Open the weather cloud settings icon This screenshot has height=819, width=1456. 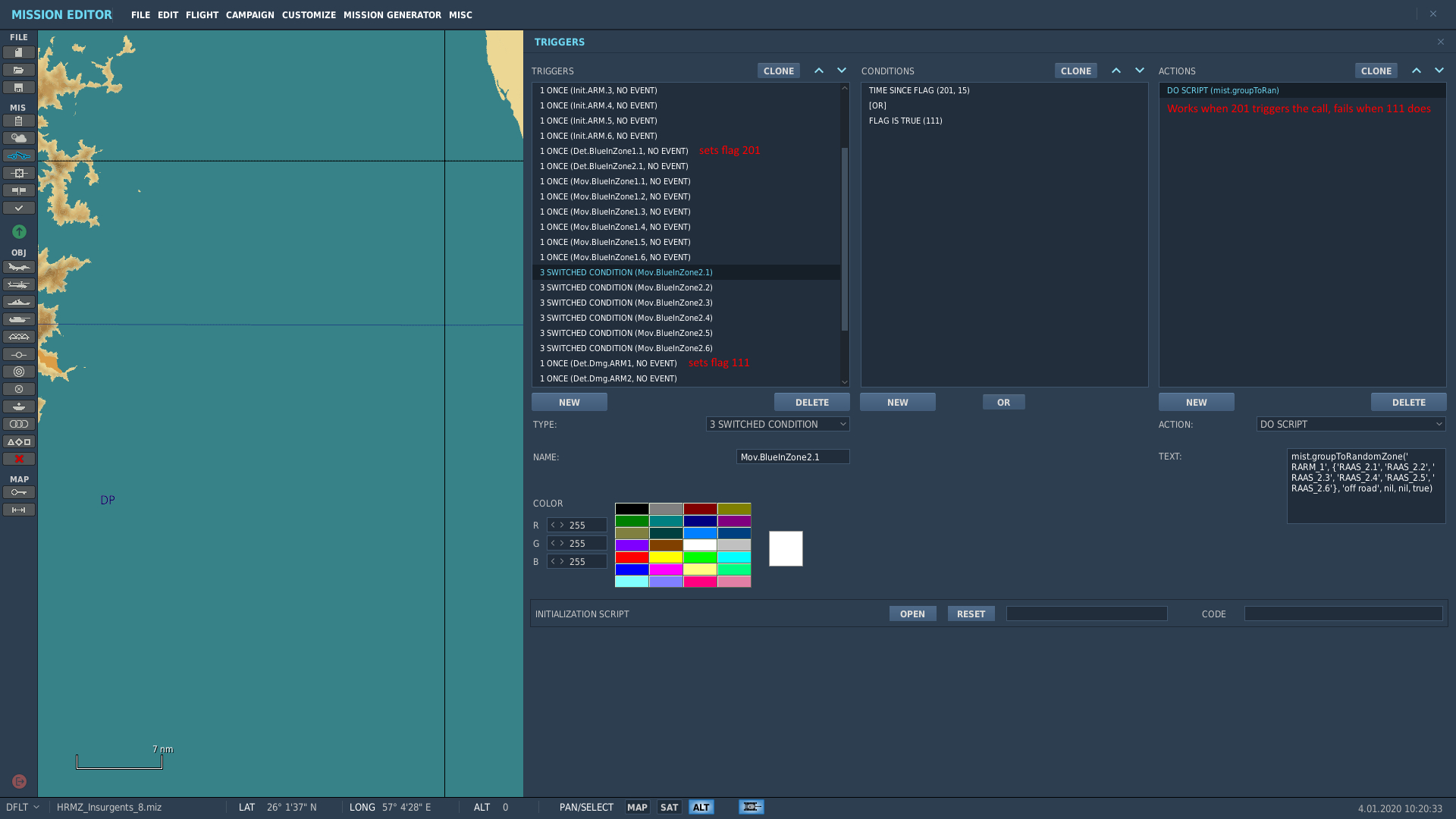[19, 138]
